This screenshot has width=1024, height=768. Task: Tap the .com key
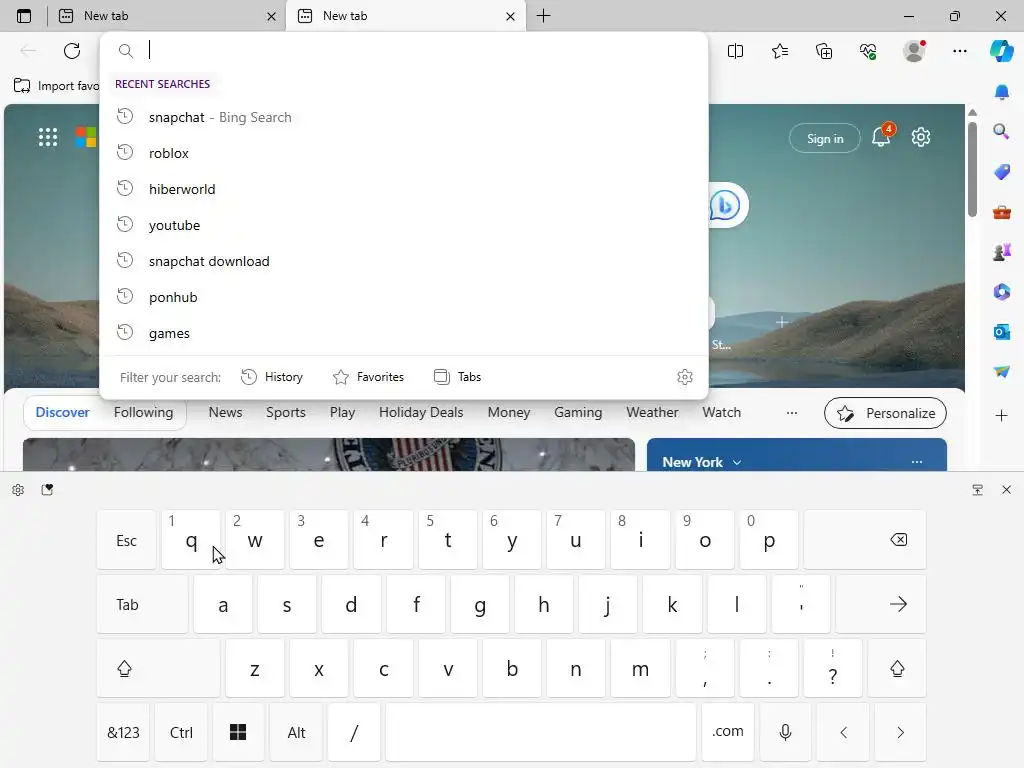point(728,732)
